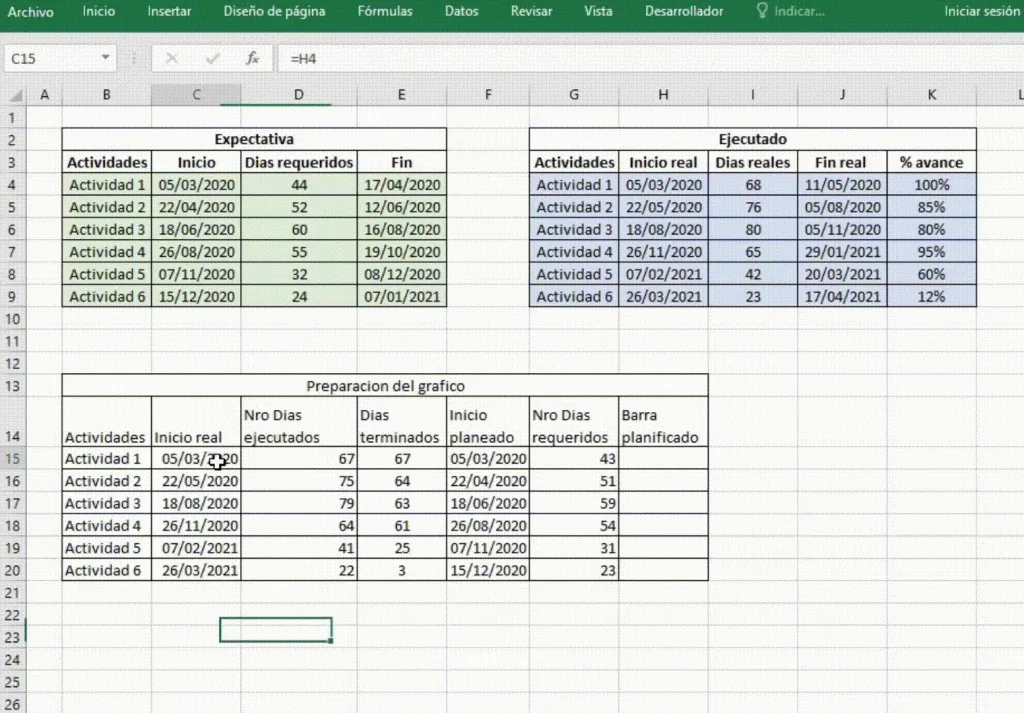The width and height of the screenshot is (1024, 713).
Task: Click the Select All corner triangle
Action: coord(16,95)
